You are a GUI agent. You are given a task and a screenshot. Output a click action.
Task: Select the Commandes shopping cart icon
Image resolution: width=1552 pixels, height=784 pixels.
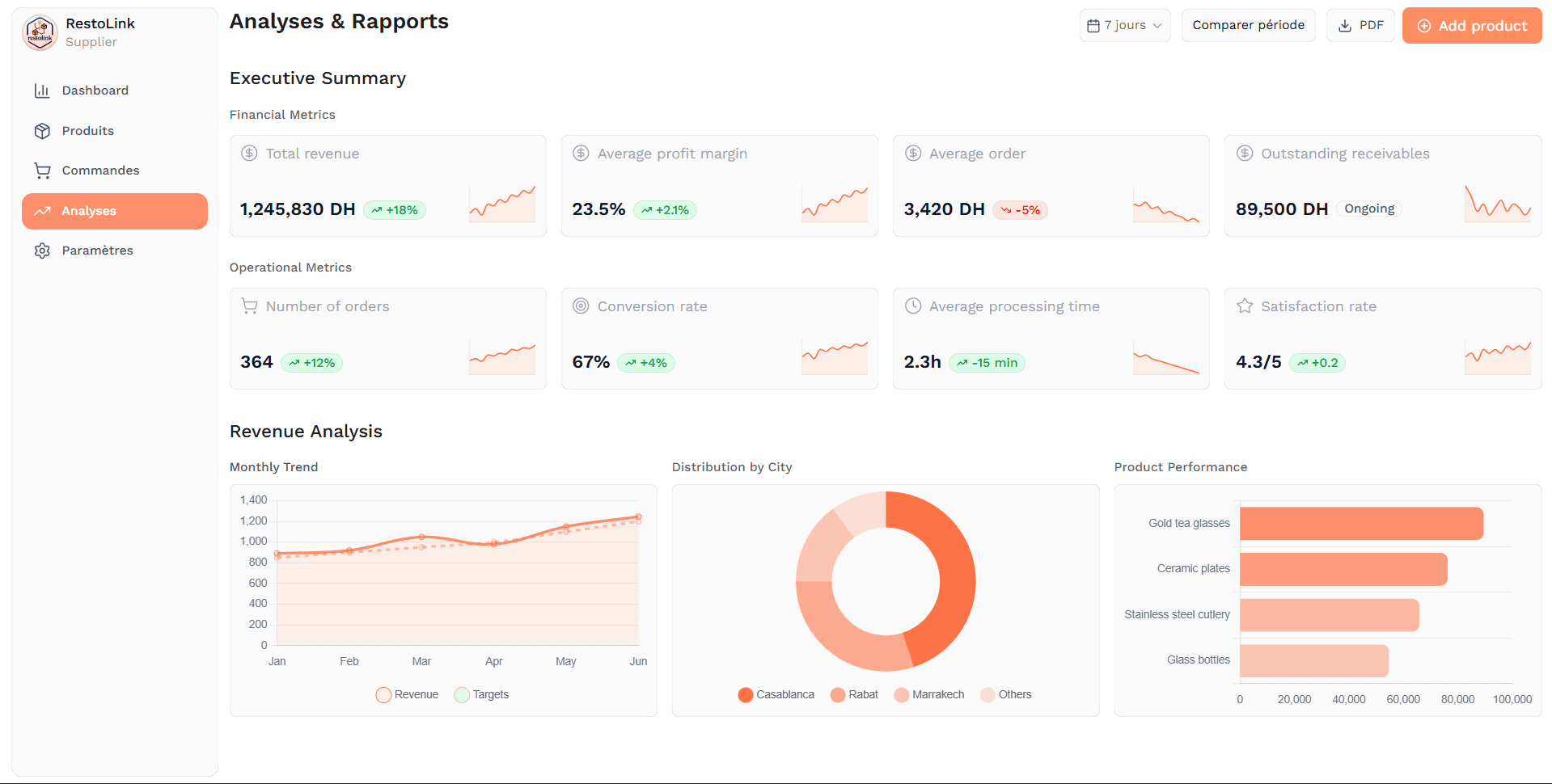coord(42,171)
